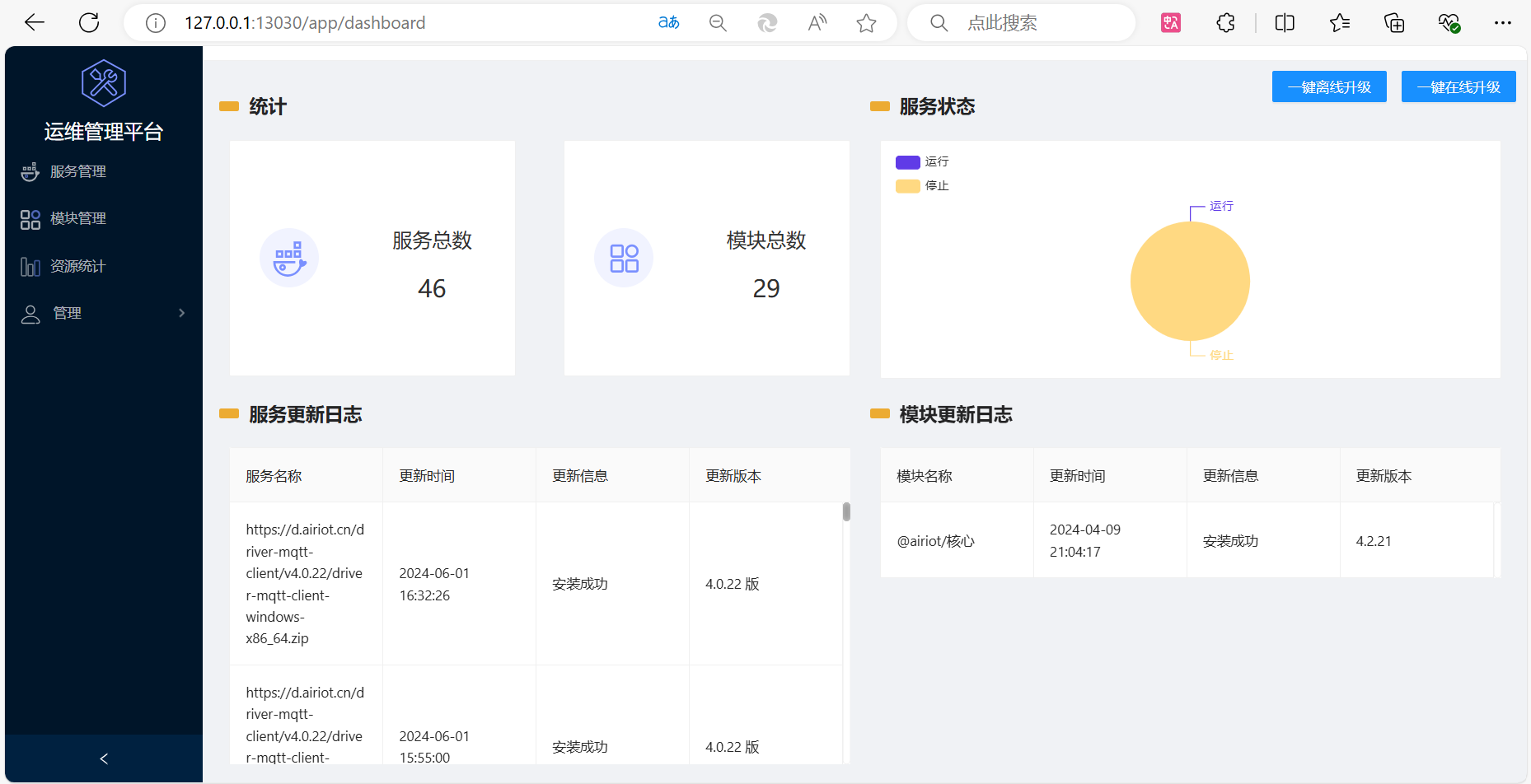
Task: Open 模块管理 in the sidebar
Action: tap(78, 218)
